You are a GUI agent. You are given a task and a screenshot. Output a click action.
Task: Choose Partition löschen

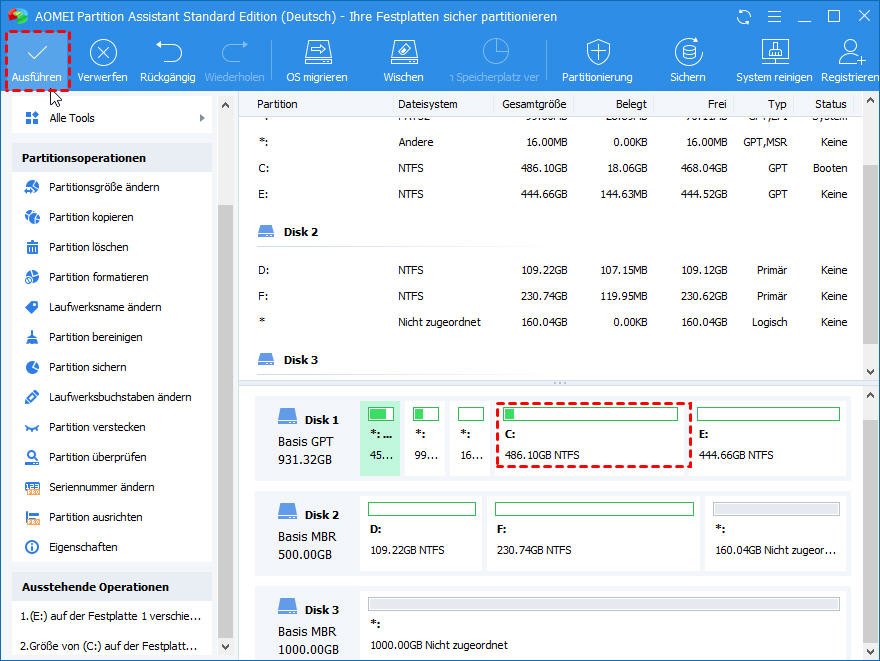112,247
